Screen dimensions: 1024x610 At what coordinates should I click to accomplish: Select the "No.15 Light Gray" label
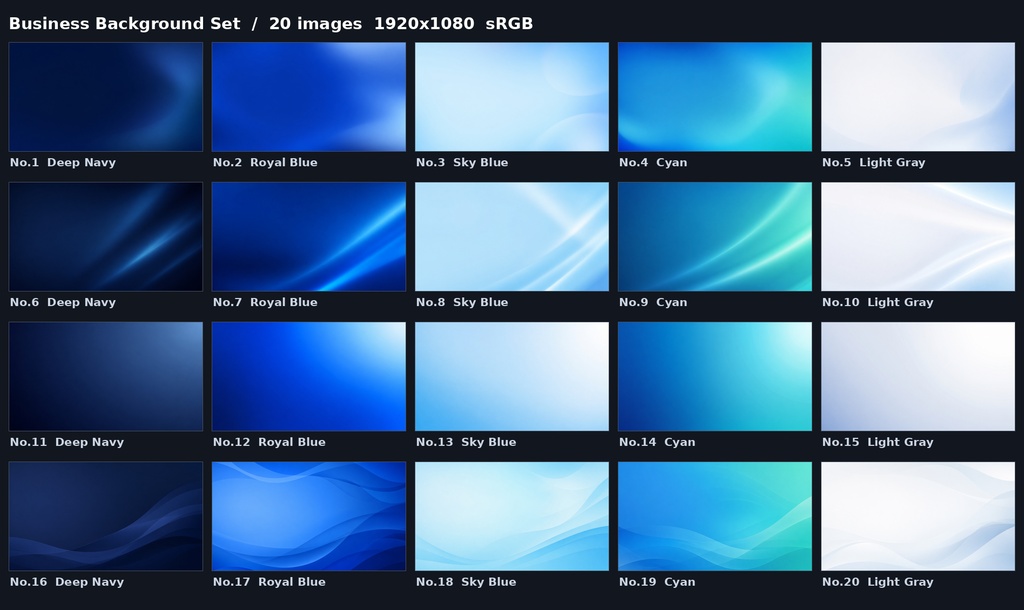pyautogui.click(x=878, y=442)
